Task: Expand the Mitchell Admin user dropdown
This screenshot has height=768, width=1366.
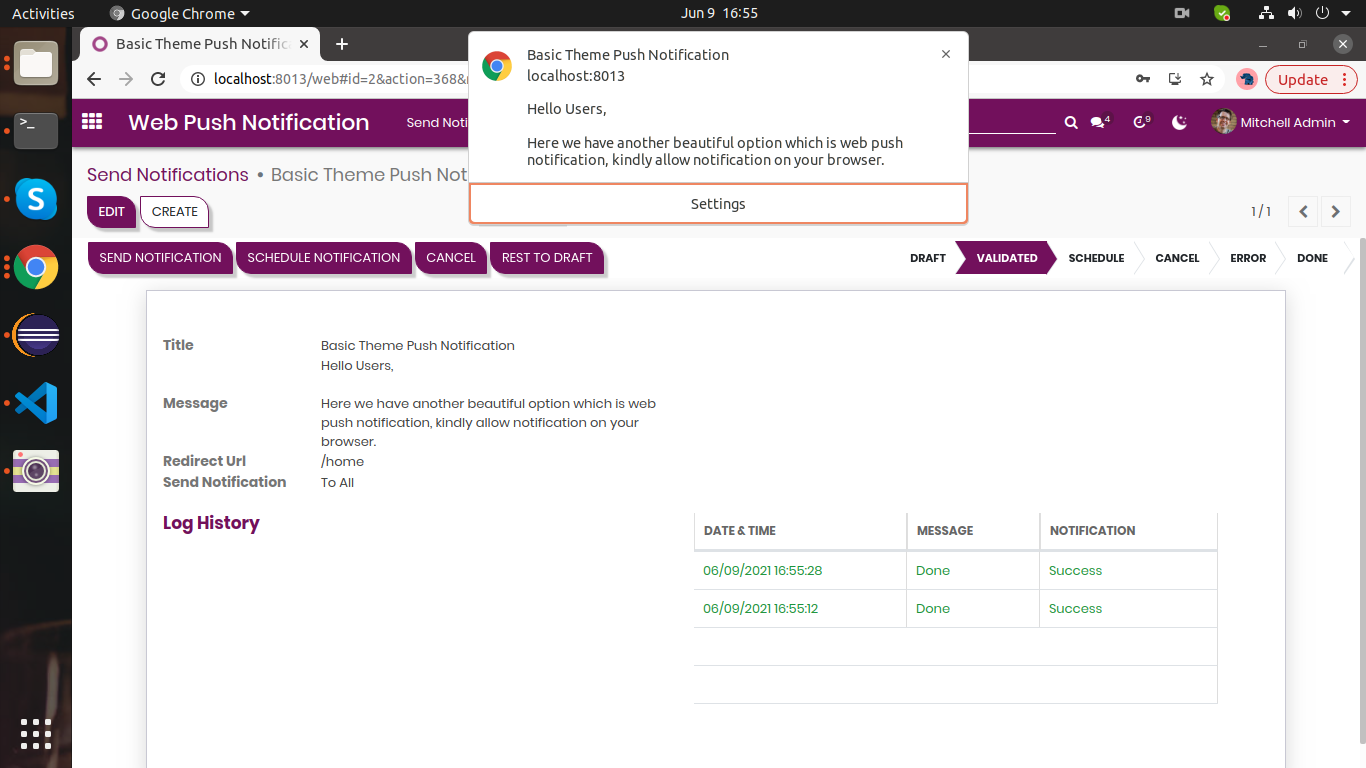Action: point(1281,122)
